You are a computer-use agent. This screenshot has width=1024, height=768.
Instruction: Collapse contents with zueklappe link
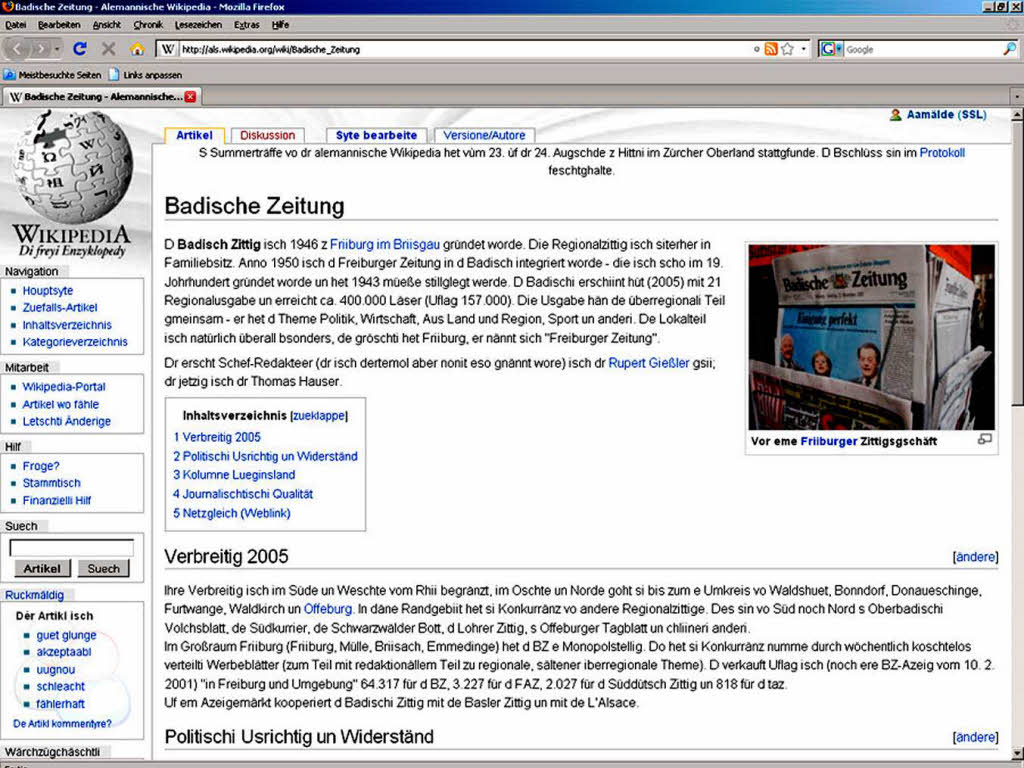point(319,416)
